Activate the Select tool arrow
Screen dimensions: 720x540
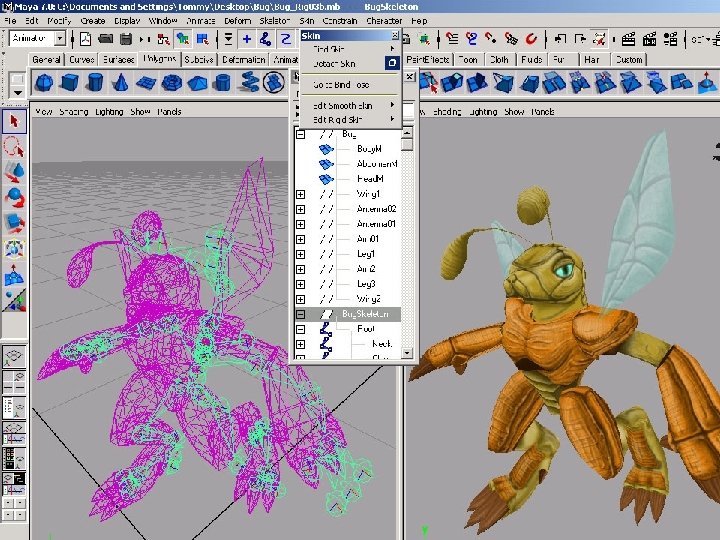[14, 122]
